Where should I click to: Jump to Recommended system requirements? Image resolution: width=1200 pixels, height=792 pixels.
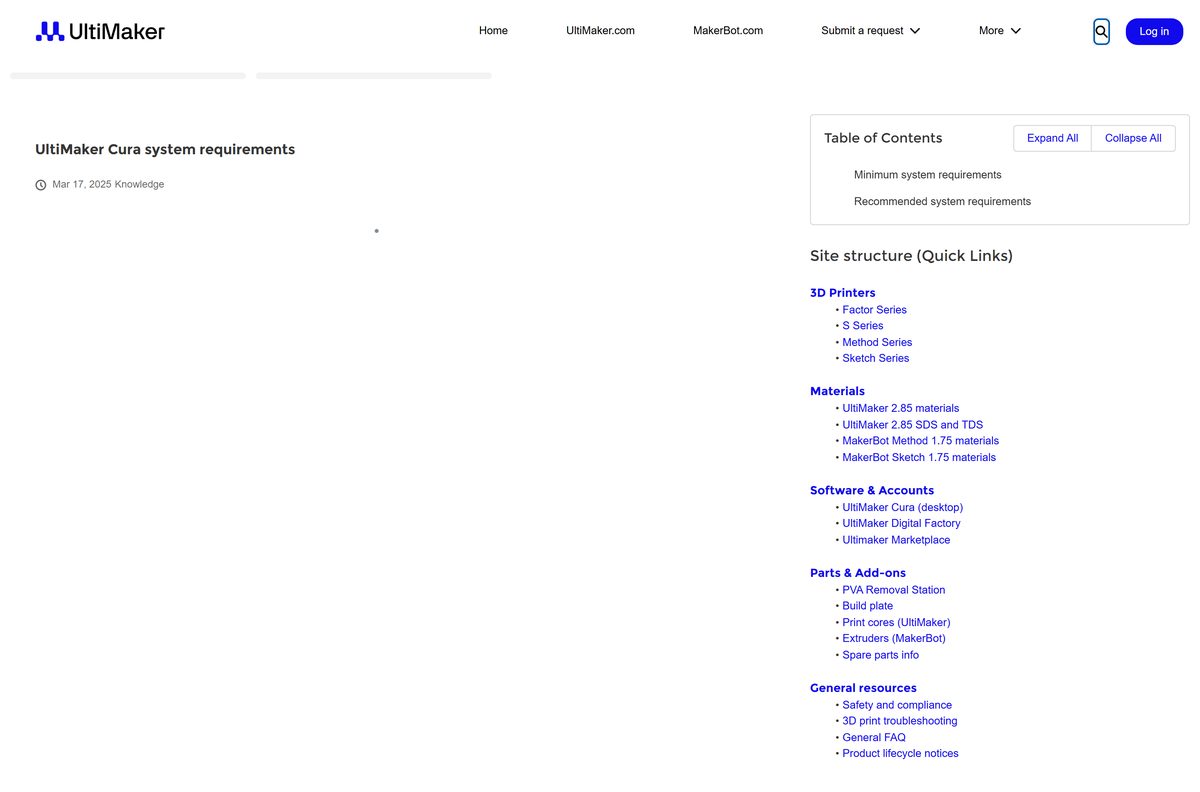tap(942, 202)
